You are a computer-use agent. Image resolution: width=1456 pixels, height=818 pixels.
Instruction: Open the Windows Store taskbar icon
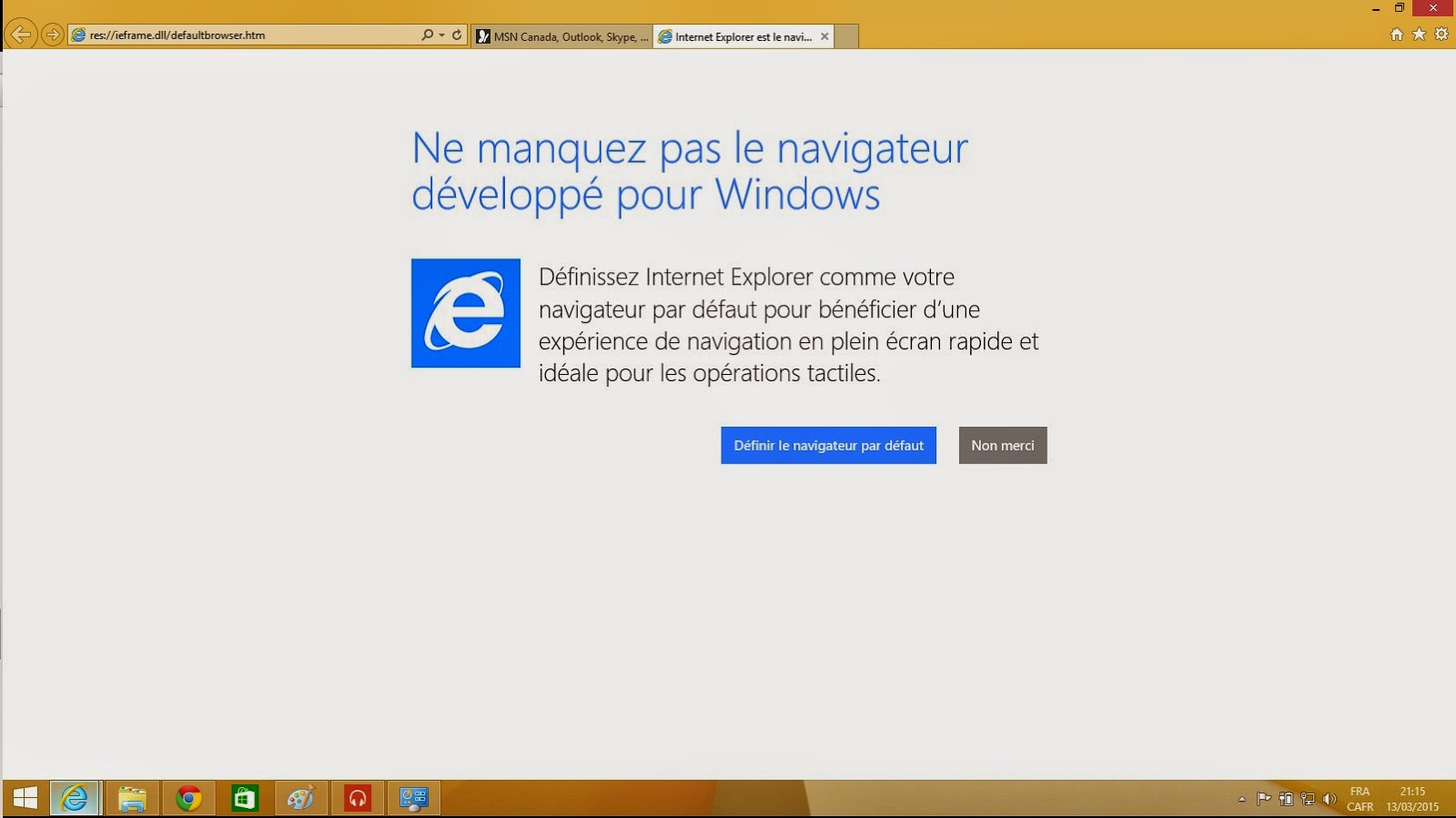coord(245,799)
